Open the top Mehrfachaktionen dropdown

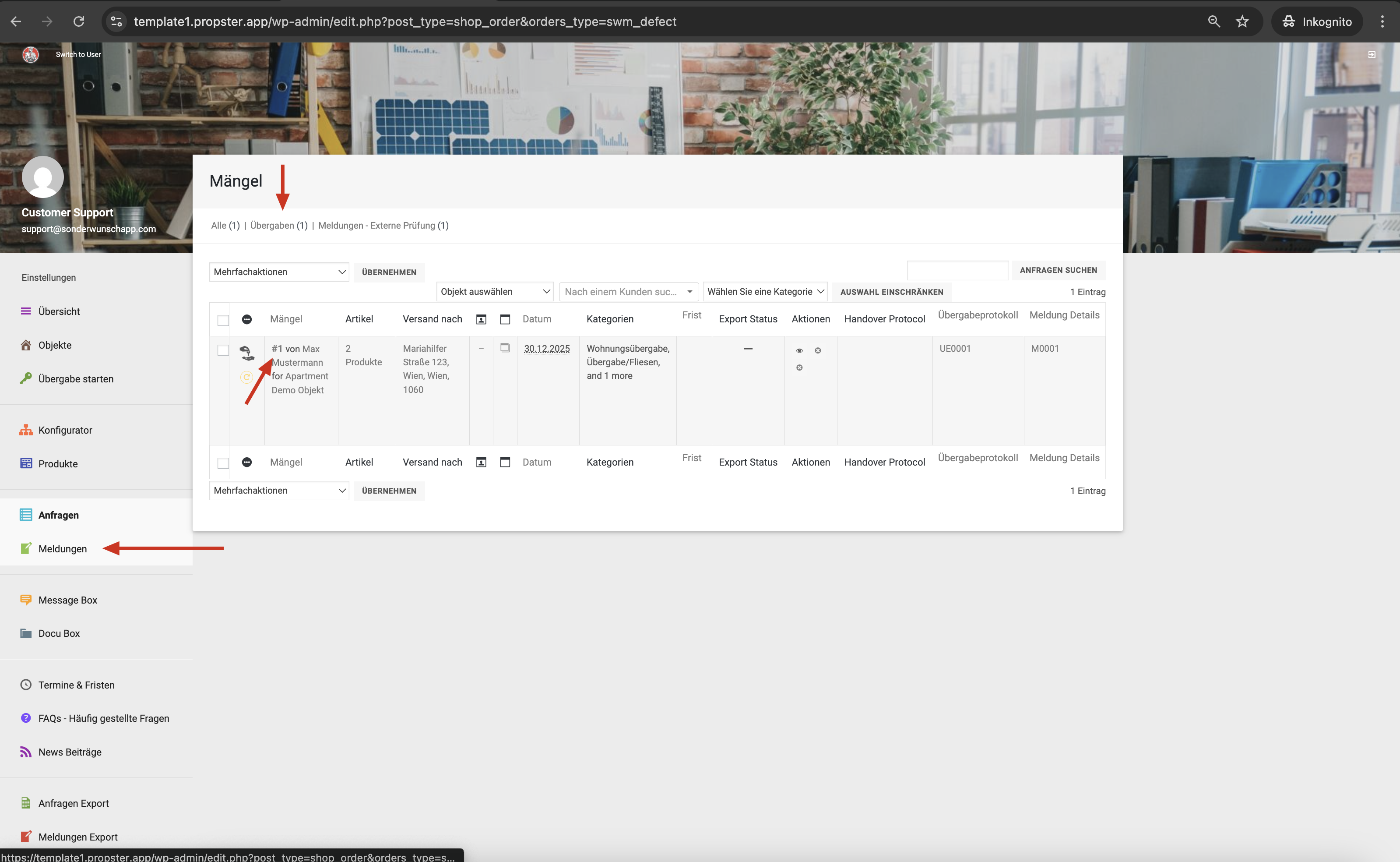pos(278,272)
